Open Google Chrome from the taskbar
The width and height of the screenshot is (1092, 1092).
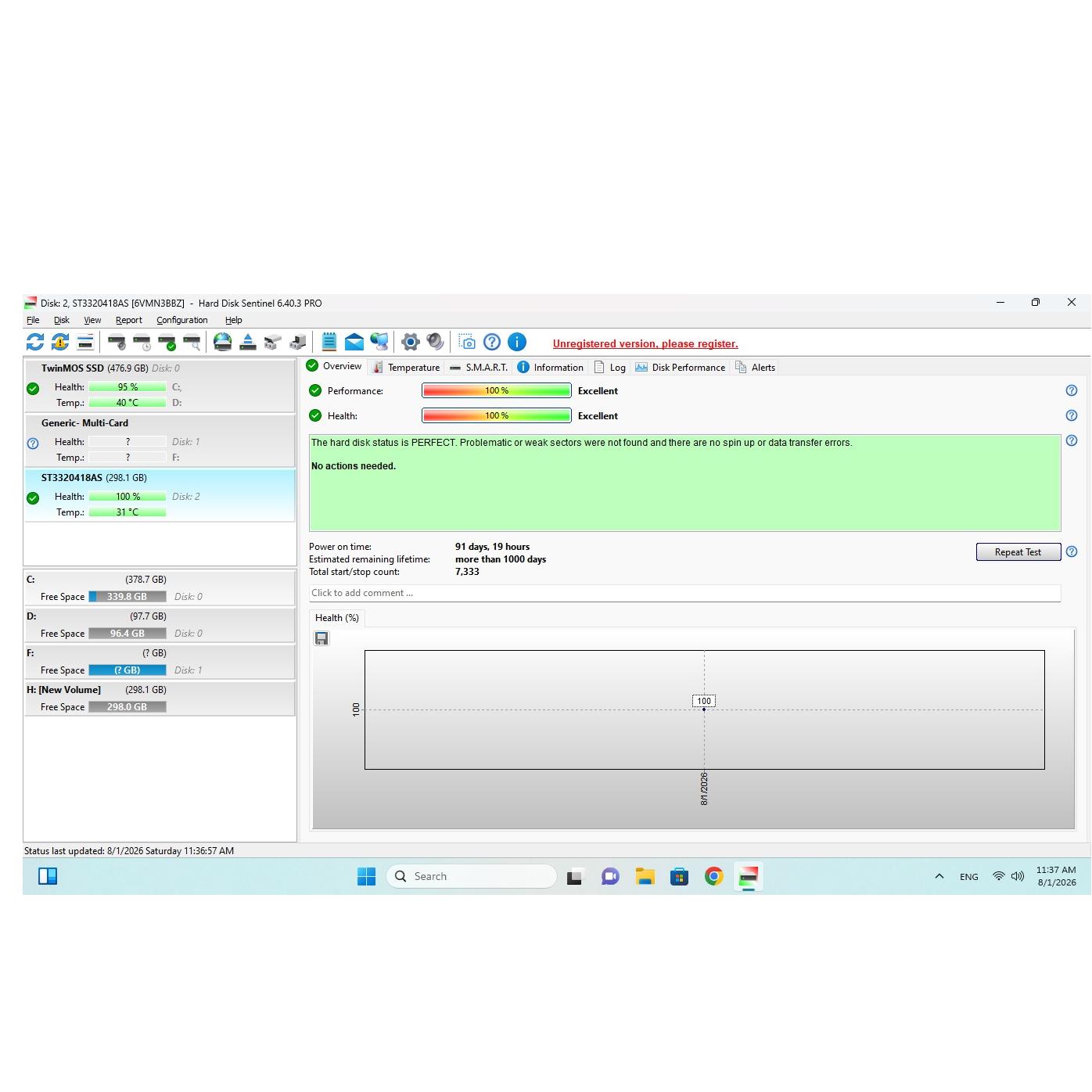(713, 876)
